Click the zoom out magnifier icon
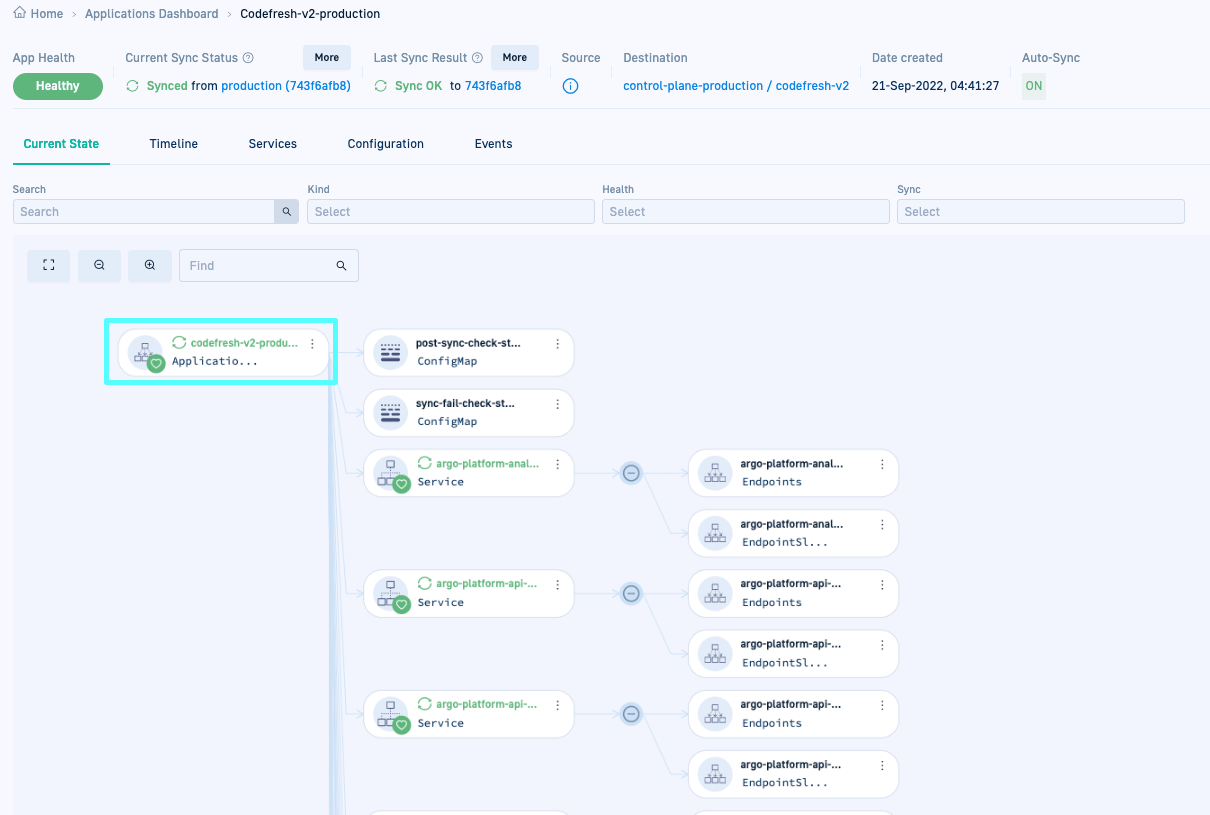Image resolution: width=1210 pixels, height=815 pixels. point(99,265)
